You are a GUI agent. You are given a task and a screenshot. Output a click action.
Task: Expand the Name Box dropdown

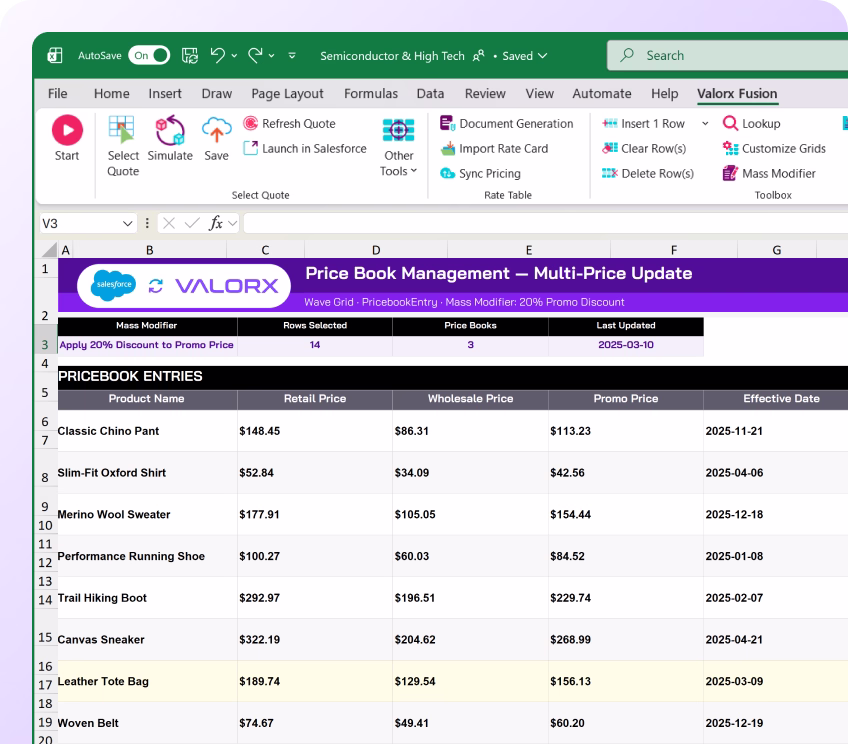(127, 223)
